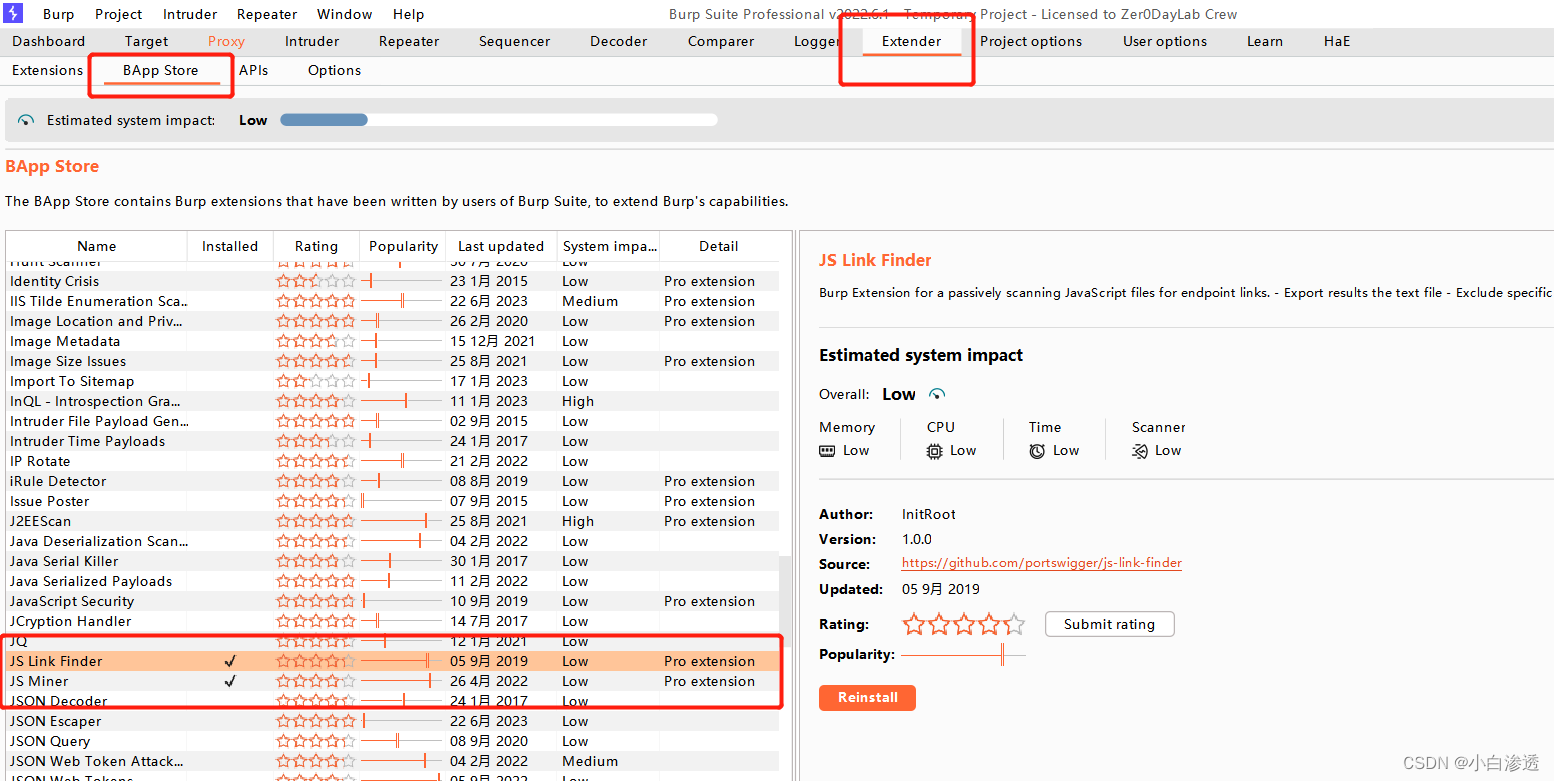The width and height of the screenshot is (1554, 781).
Task: Switch to the Learn tab
Action: [1265, 41]
